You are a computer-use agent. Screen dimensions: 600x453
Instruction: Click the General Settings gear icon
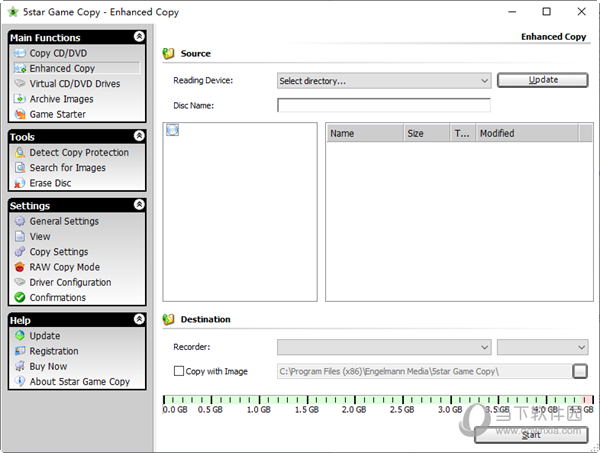(x=20, y=221)
